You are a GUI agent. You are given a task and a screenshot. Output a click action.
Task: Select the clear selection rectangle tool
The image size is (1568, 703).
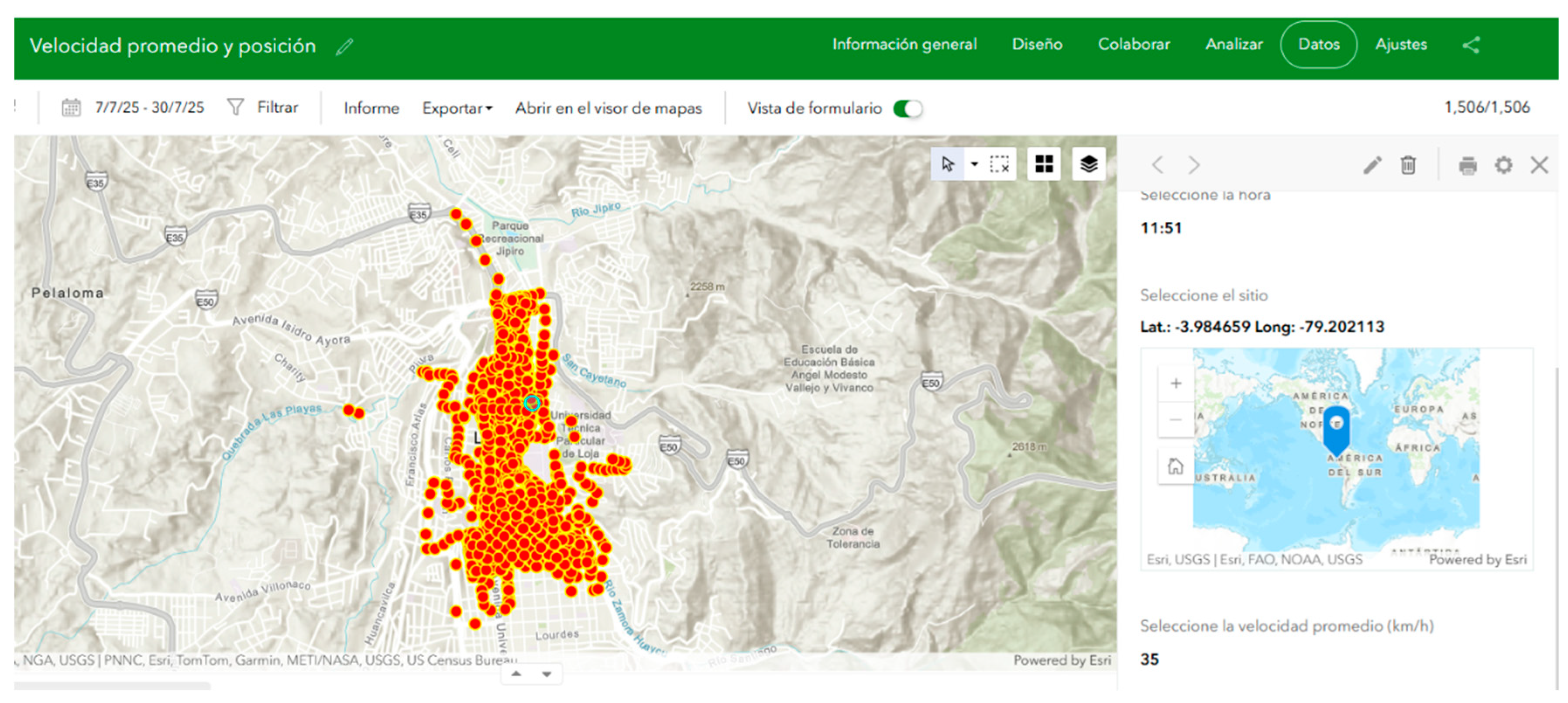(999, 164)
